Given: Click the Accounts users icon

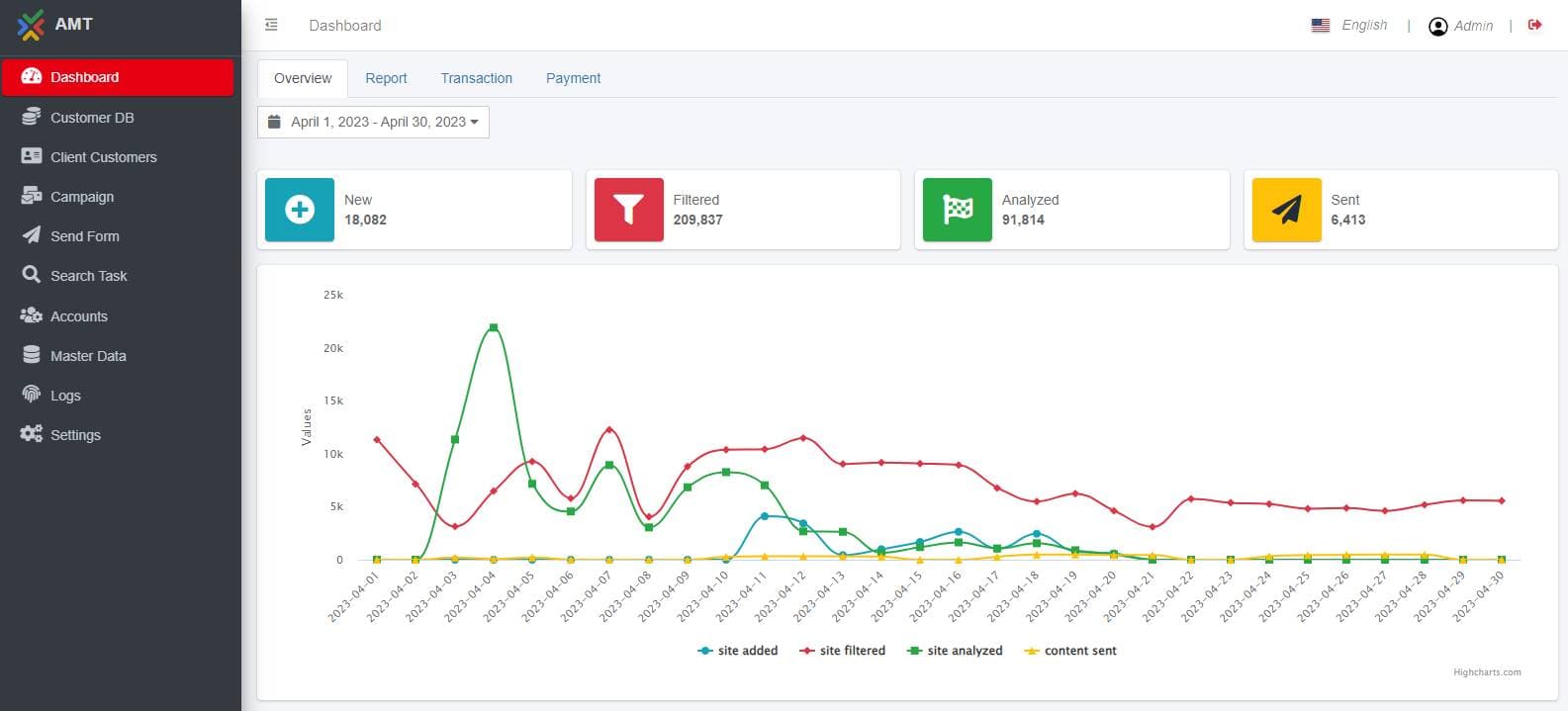Looking at the screenshot, I should pos(32,315).
